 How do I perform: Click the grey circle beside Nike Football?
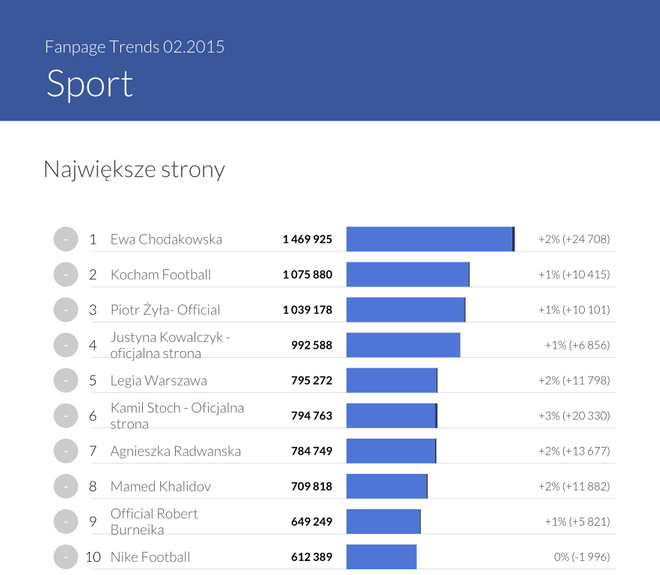[65, 556]
